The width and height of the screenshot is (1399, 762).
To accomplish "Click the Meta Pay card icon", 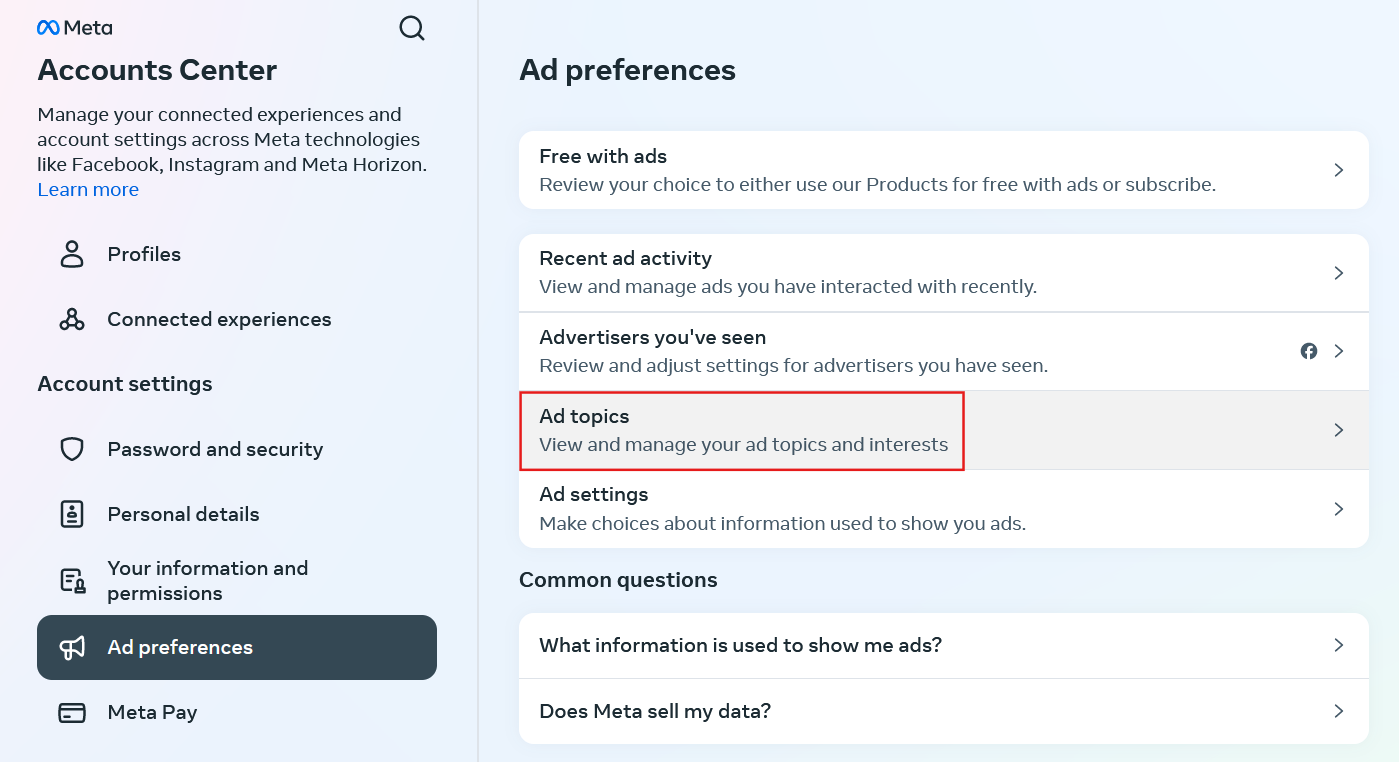I will (72, 712).
